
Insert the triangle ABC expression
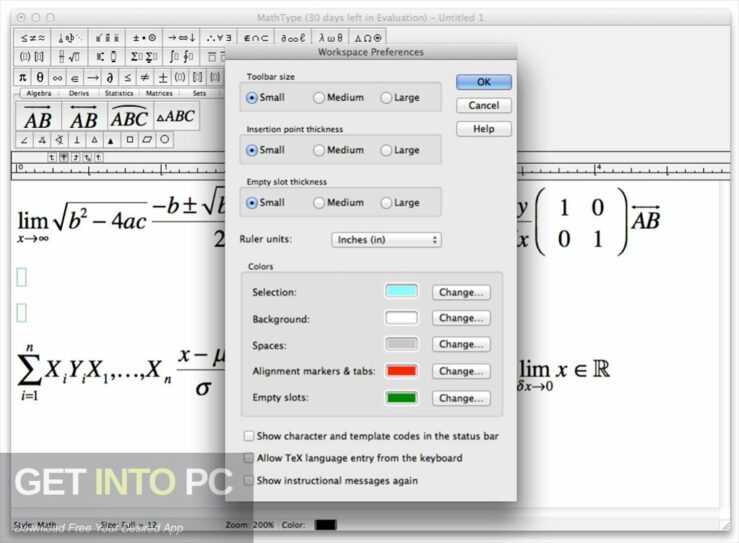point(176,116)
